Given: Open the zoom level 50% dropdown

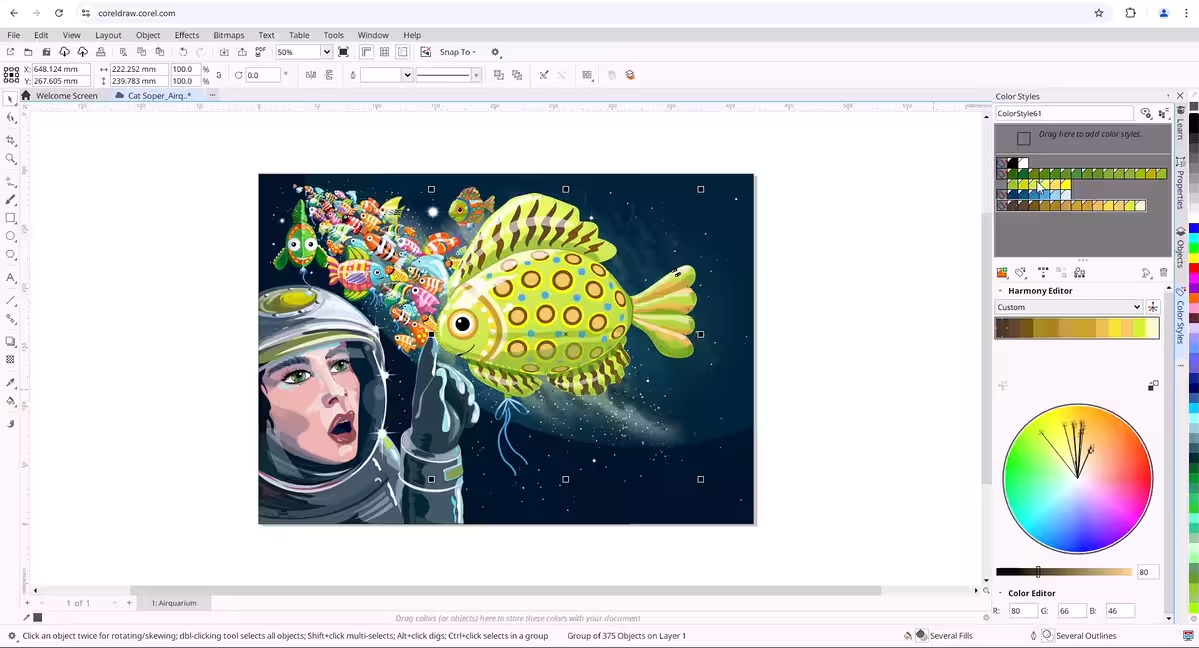Looking at the screenshot, I should (x=326, y=52).
